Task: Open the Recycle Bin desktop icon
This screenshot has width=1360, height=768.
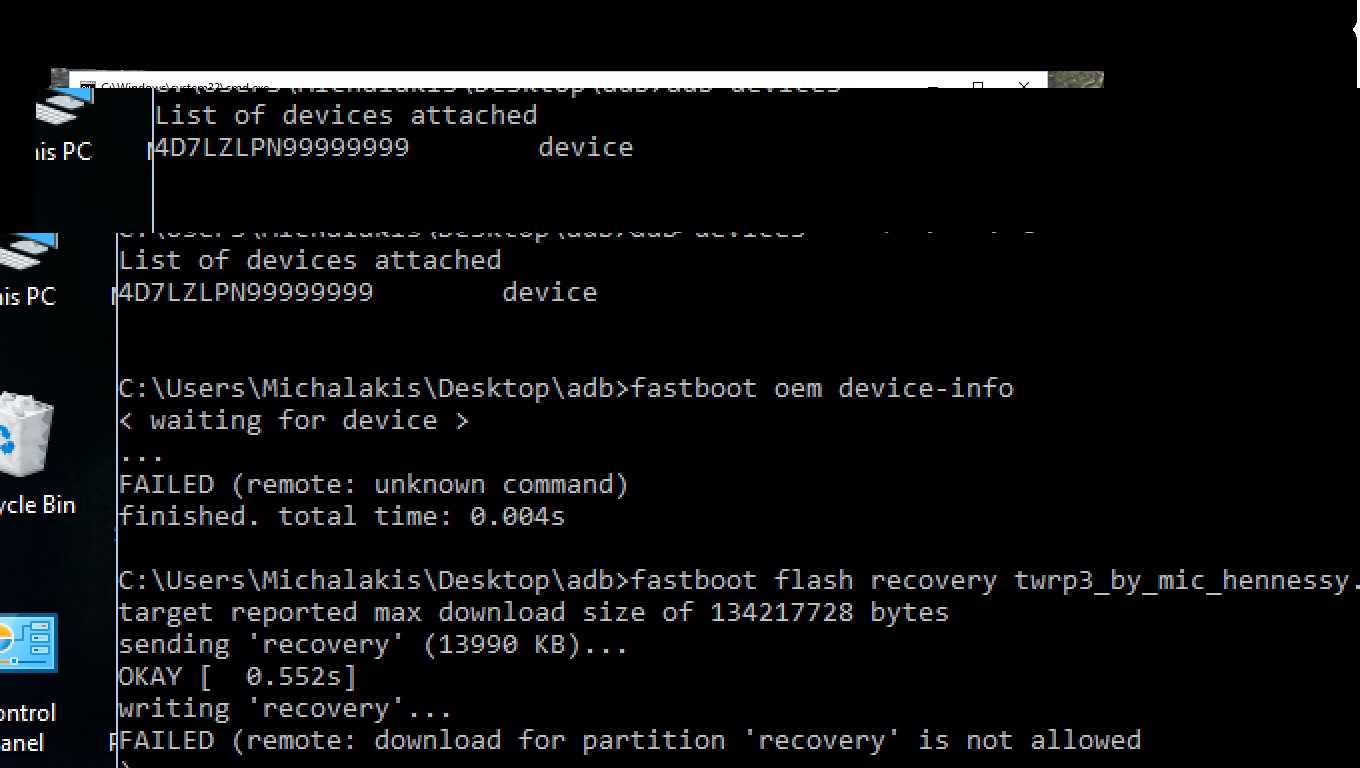Action: [x=28, y=436]
